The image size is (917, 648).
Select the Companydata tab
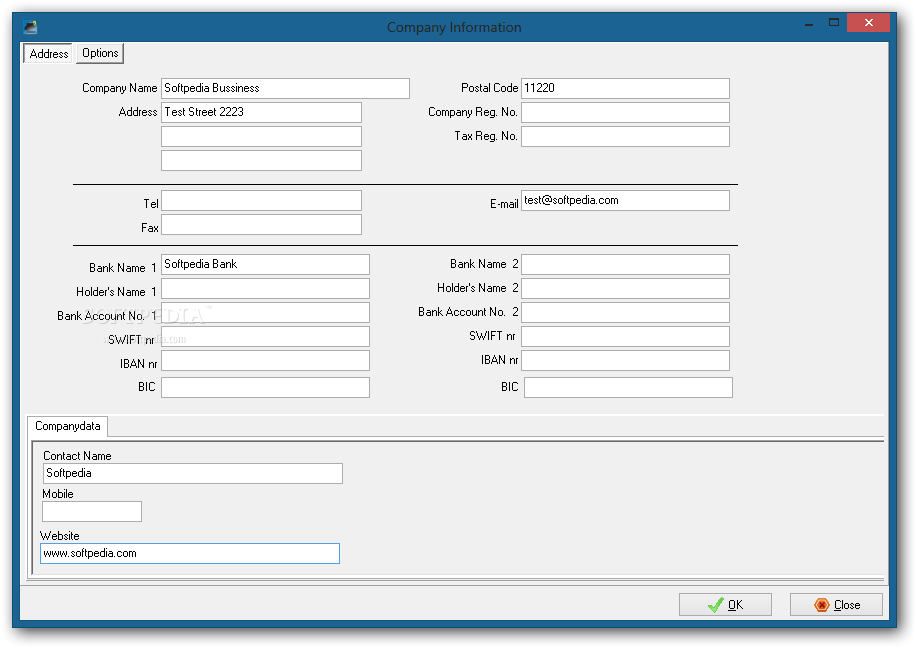pos(67,426)
